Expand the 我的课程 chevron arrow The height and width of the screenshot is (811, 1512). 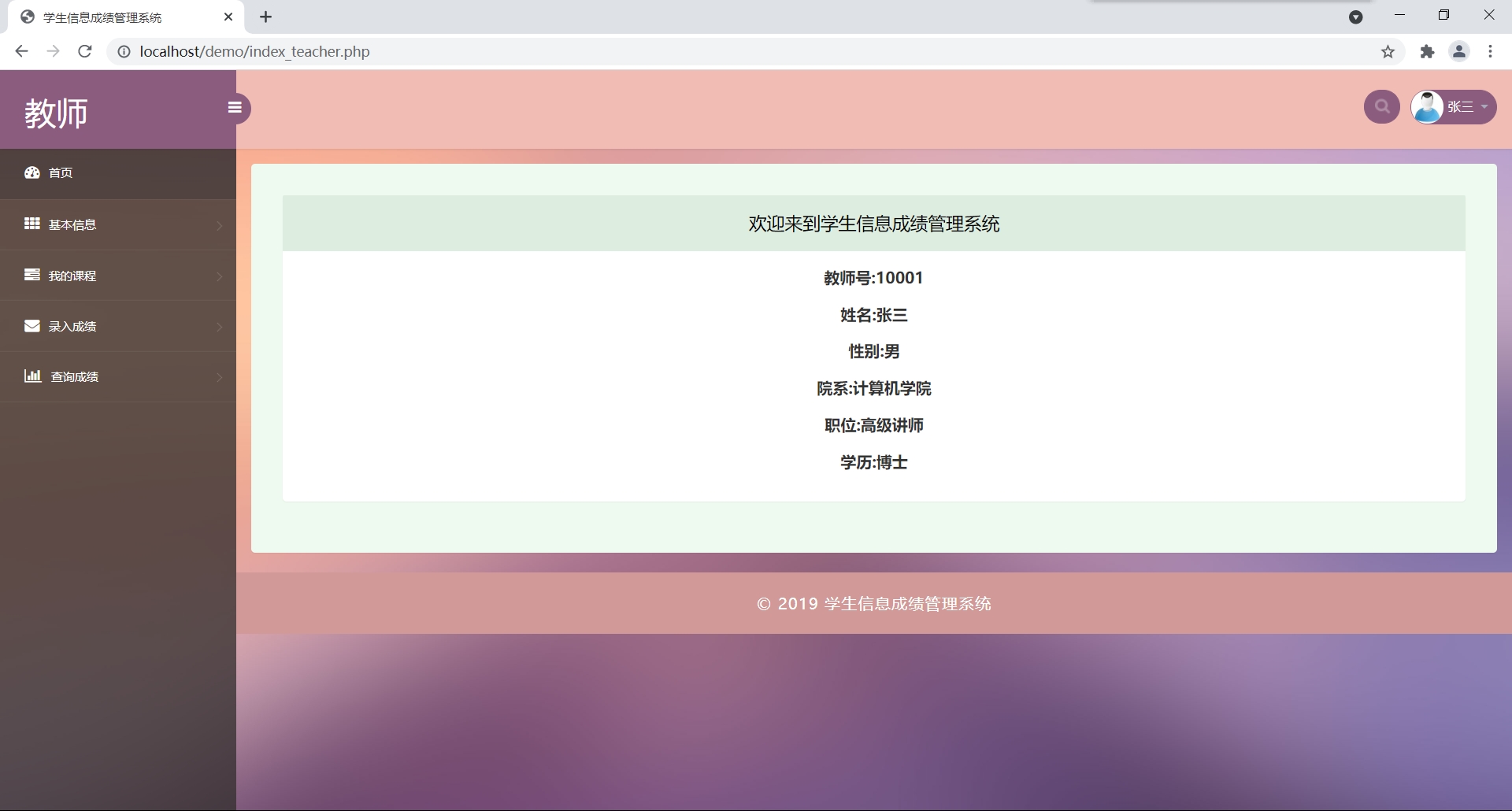pyautogui.click(x=219, y=276)
